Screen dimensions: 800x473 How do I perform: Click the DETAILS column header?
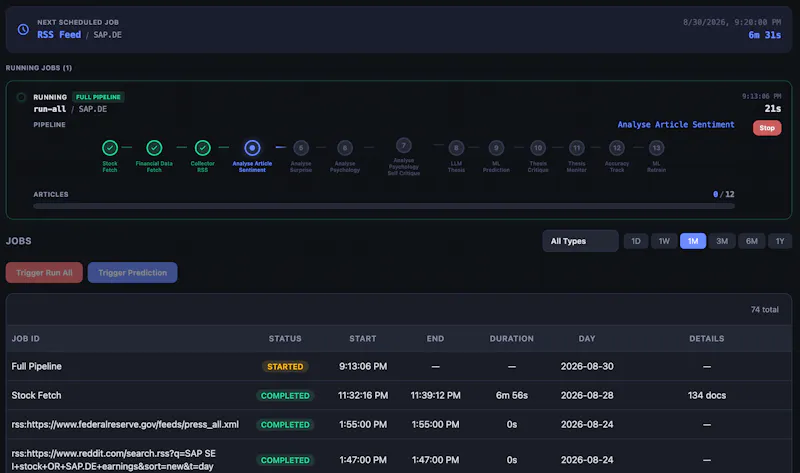707,338
